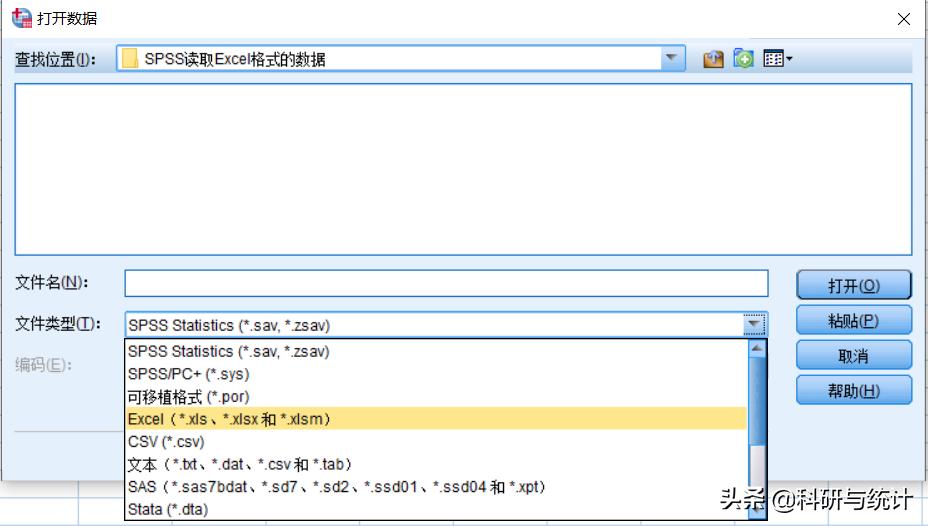Click into the file name input field
This screenshot has width=928, height=526.
[x=446, y=284]
